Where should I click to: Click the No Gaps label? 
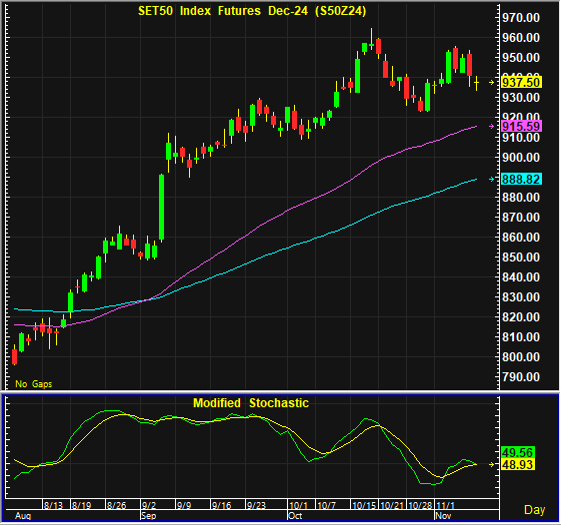click(34, 384)
